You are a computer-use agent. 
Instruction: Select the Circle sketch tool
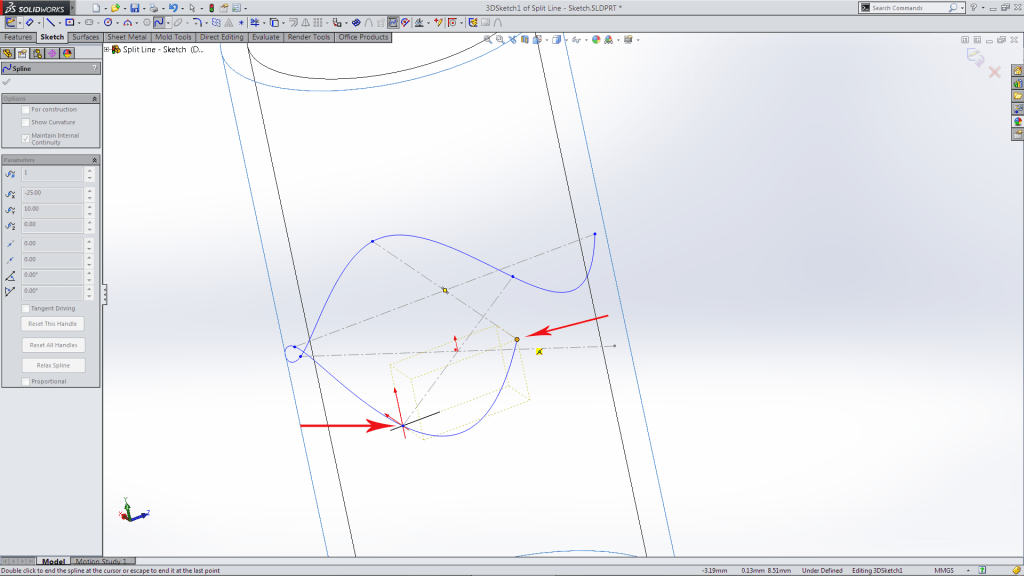107,21
